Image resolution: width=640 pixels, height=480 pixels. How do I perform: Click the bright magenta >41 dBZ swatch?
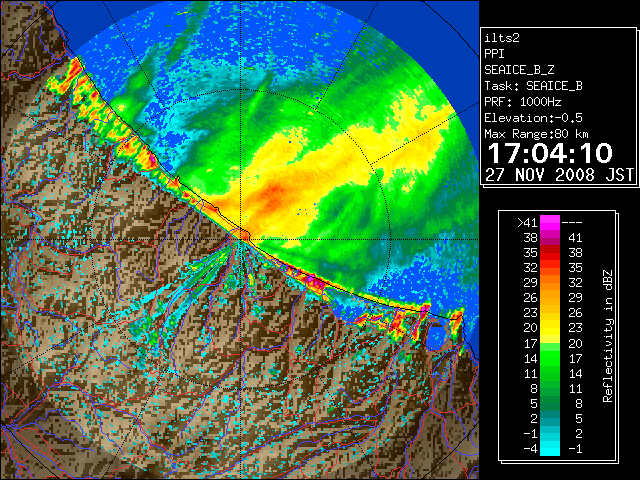(550, 222)
